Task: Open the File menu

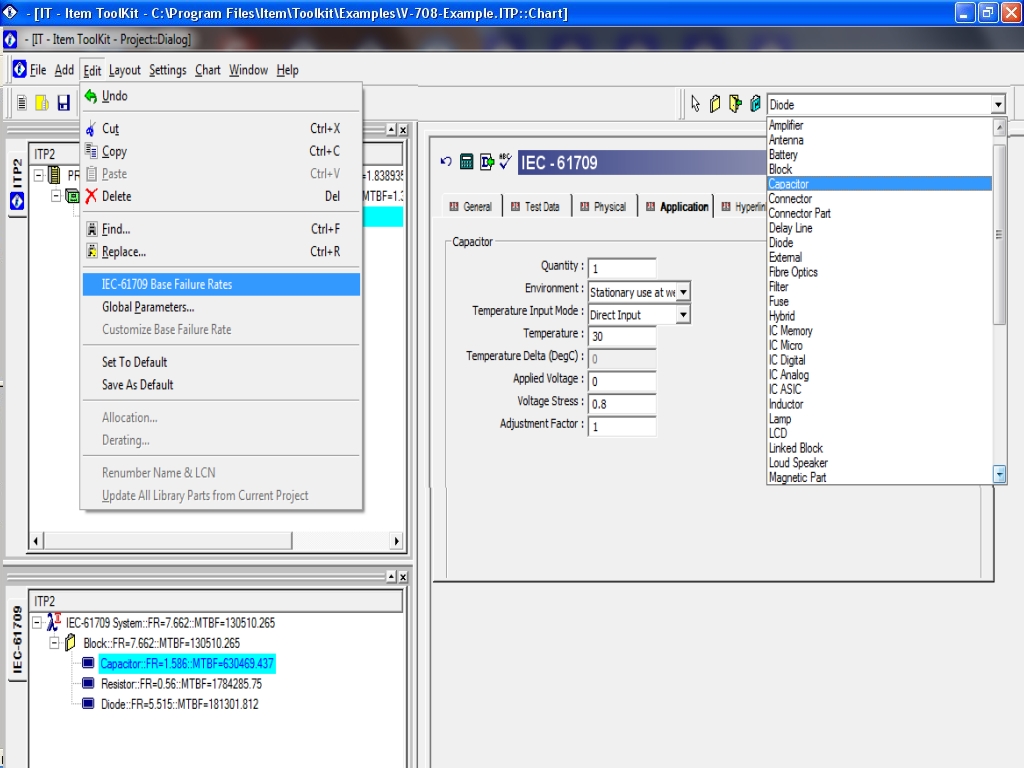Action: coord(38,70)
